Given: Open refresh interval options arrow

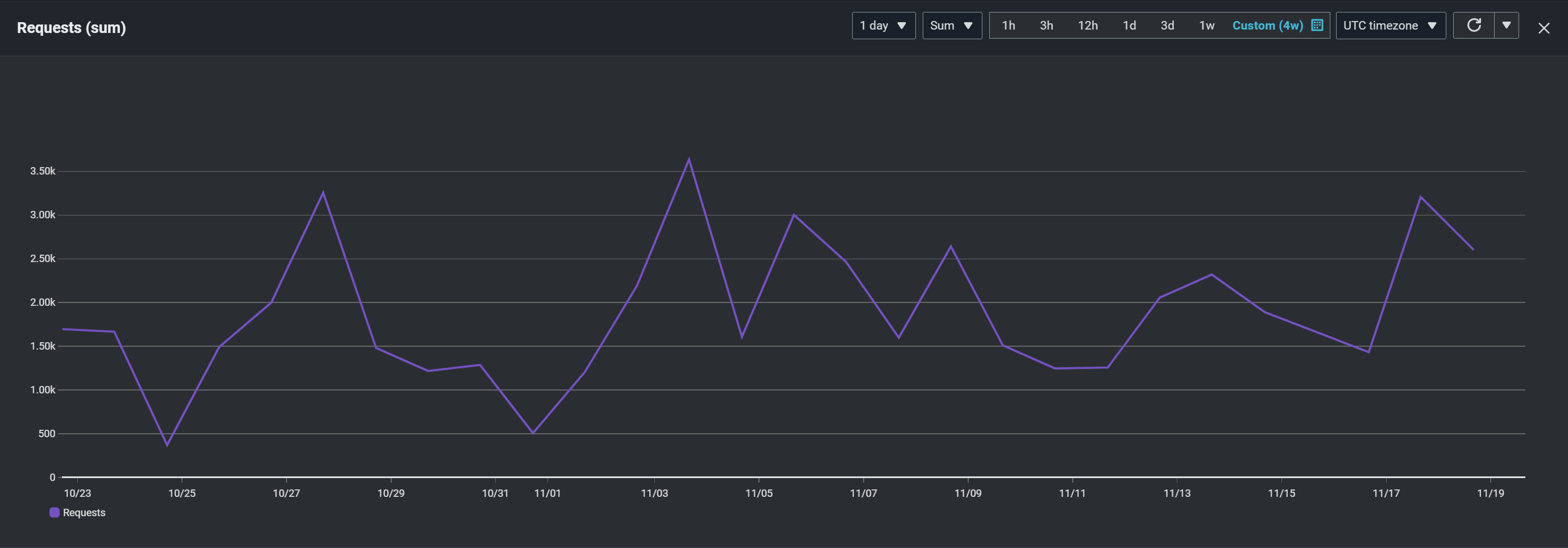Looking at the screenshot, I should (1507, 26).
